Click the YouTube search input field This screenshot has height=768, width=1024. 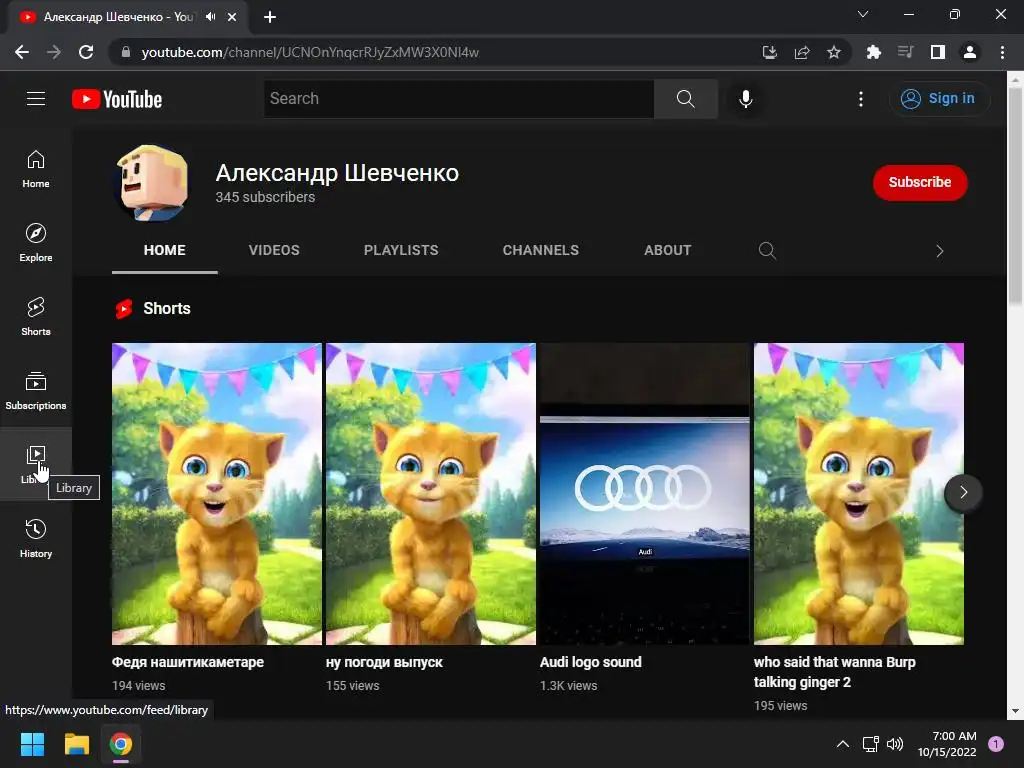458,99
